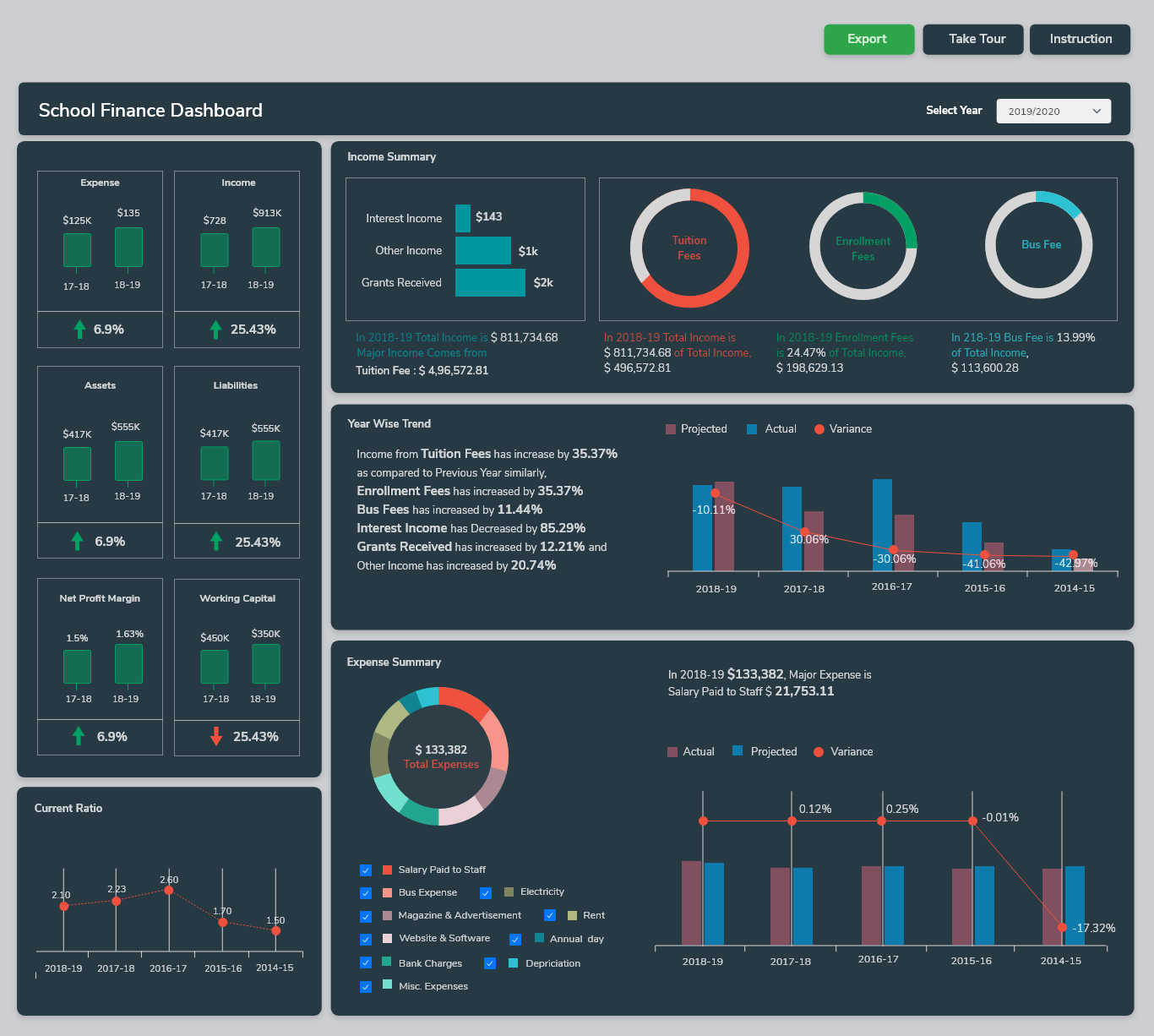Click the $ 21,753.11 salary value
Image resolution: width=1154 pixels, height=1036 pixels.
(799, 691)
